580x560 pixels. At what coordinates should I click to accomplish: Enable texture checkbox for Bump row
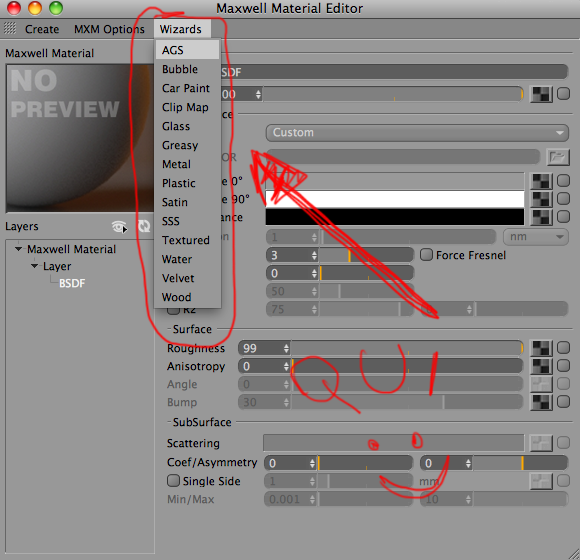[563, 401]
